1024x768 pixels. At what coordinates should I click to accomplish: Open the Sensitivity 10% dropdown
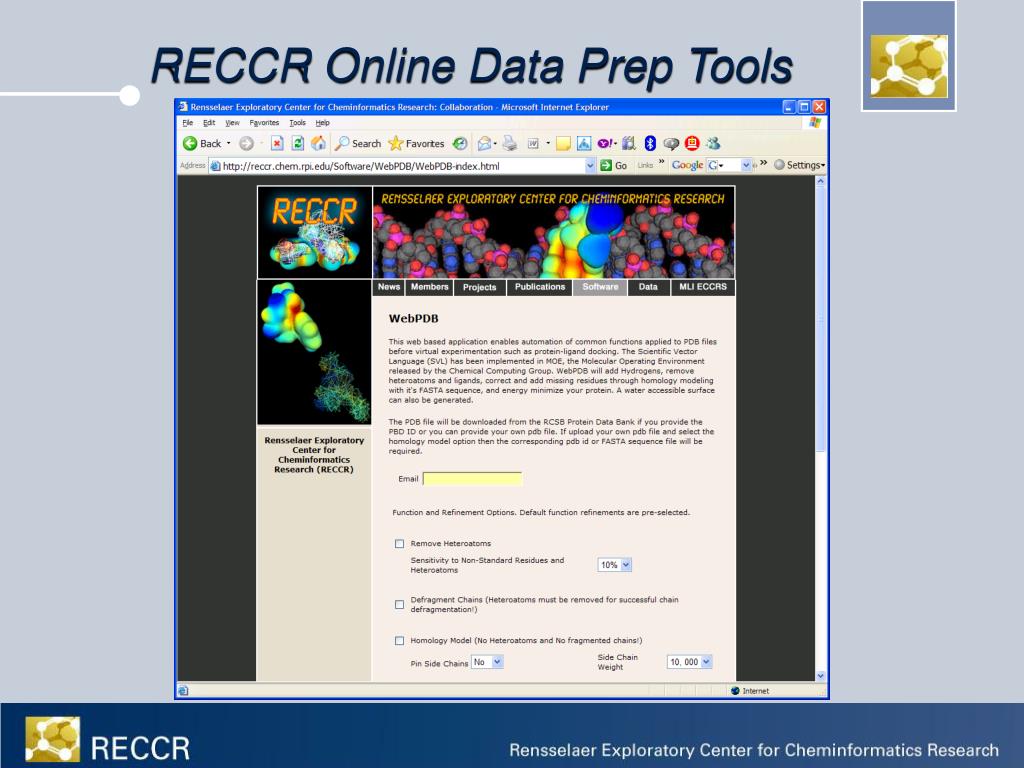click(615, 565)
